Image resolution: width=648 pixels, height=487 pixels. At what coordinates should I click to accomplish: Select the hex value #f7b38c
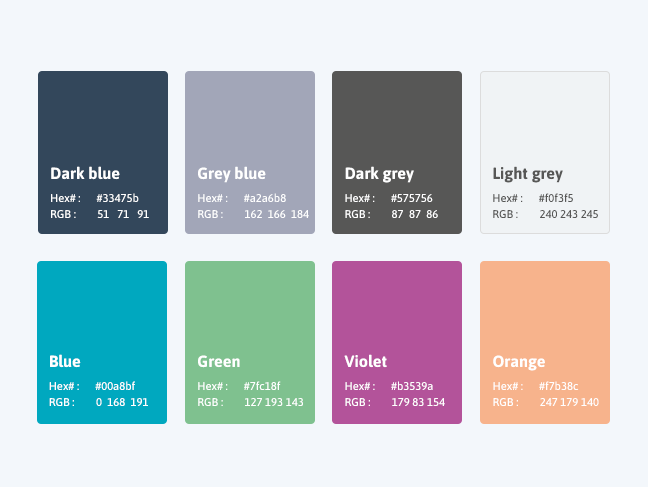558,386
